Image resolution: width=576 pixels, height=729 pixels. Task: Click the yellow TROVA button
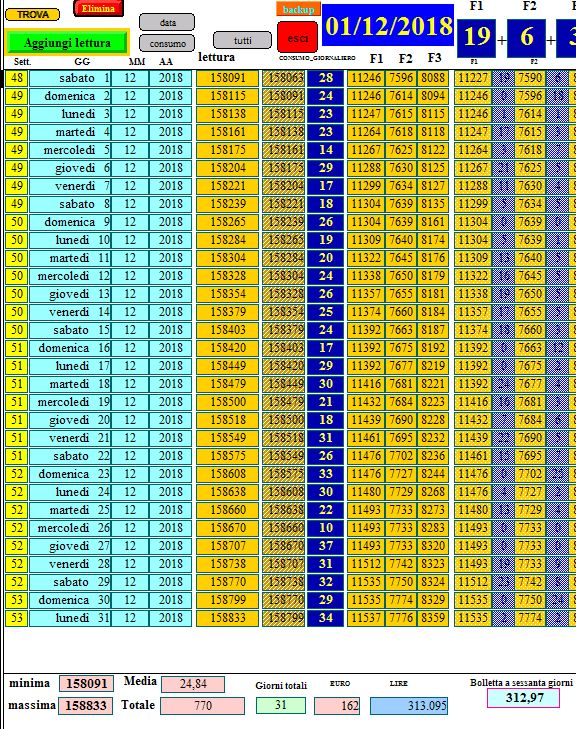pos(33,14)
